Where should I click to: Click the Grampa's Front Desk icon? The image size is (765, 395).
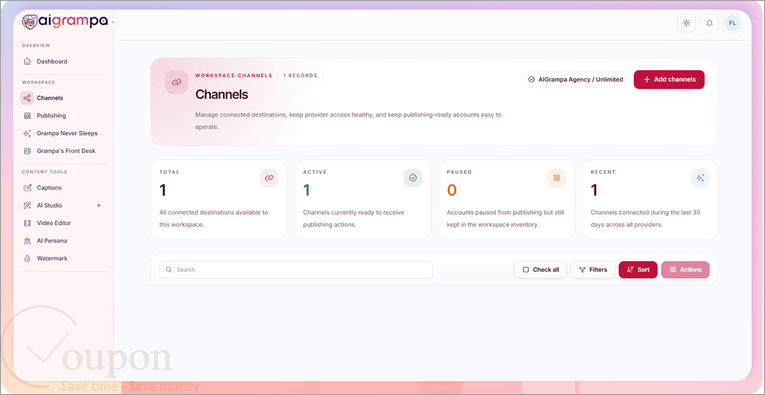[27, 151]
